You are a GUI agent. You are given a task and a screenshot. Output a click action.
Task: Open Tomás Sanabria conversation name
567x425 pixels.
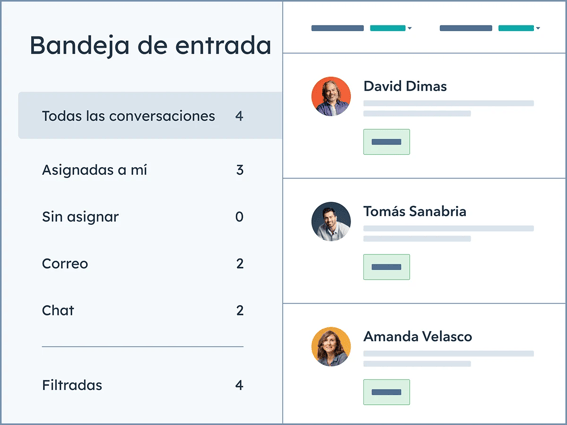click(x=415, y=211)
